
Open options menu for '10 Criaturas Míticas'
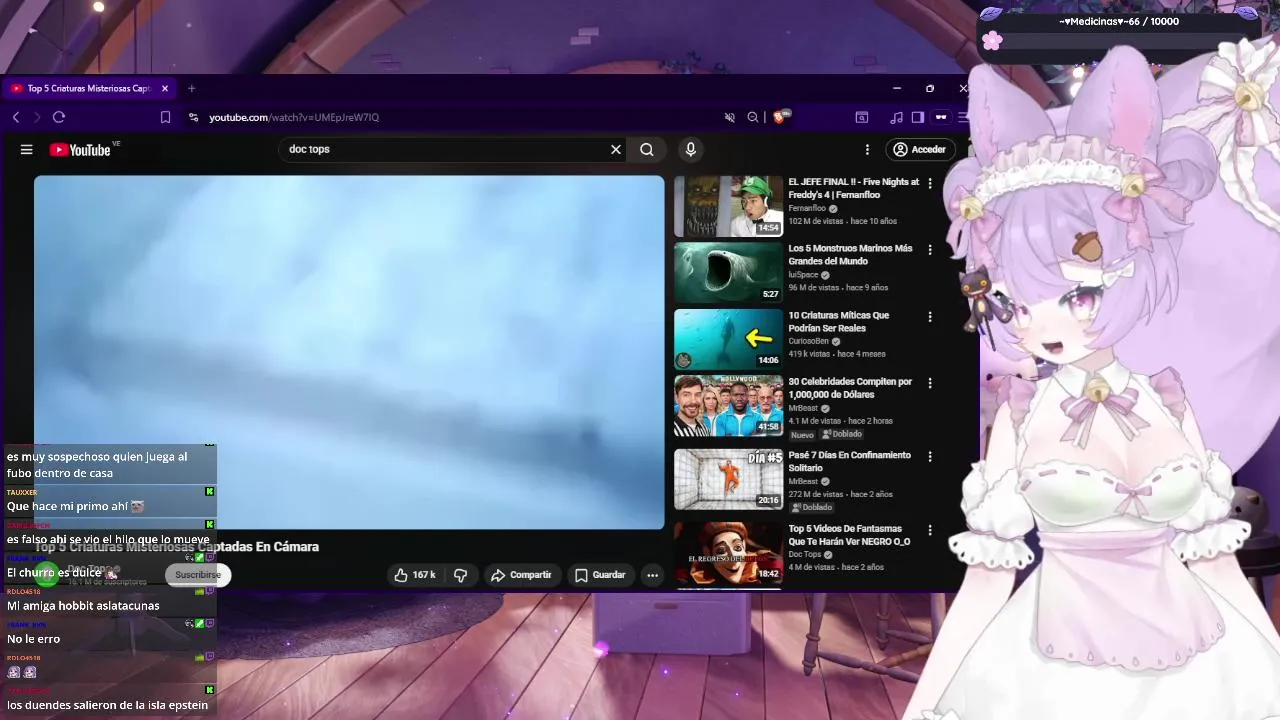(930, 316)
